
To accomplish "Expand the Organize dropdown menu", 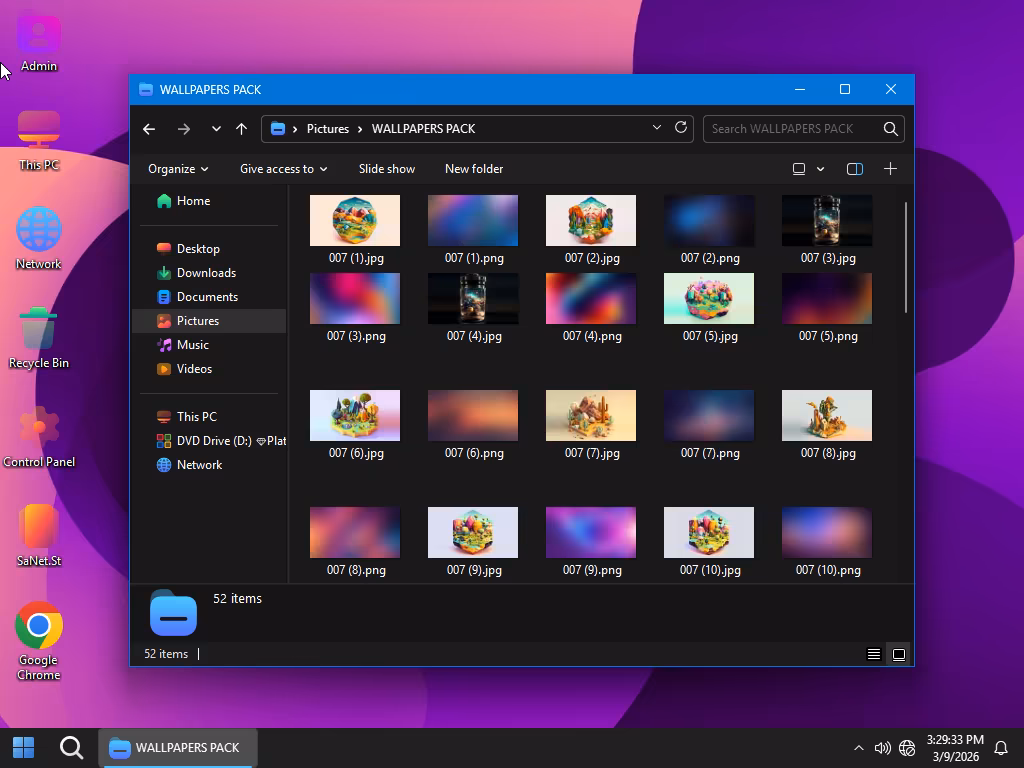I will 178,169.
